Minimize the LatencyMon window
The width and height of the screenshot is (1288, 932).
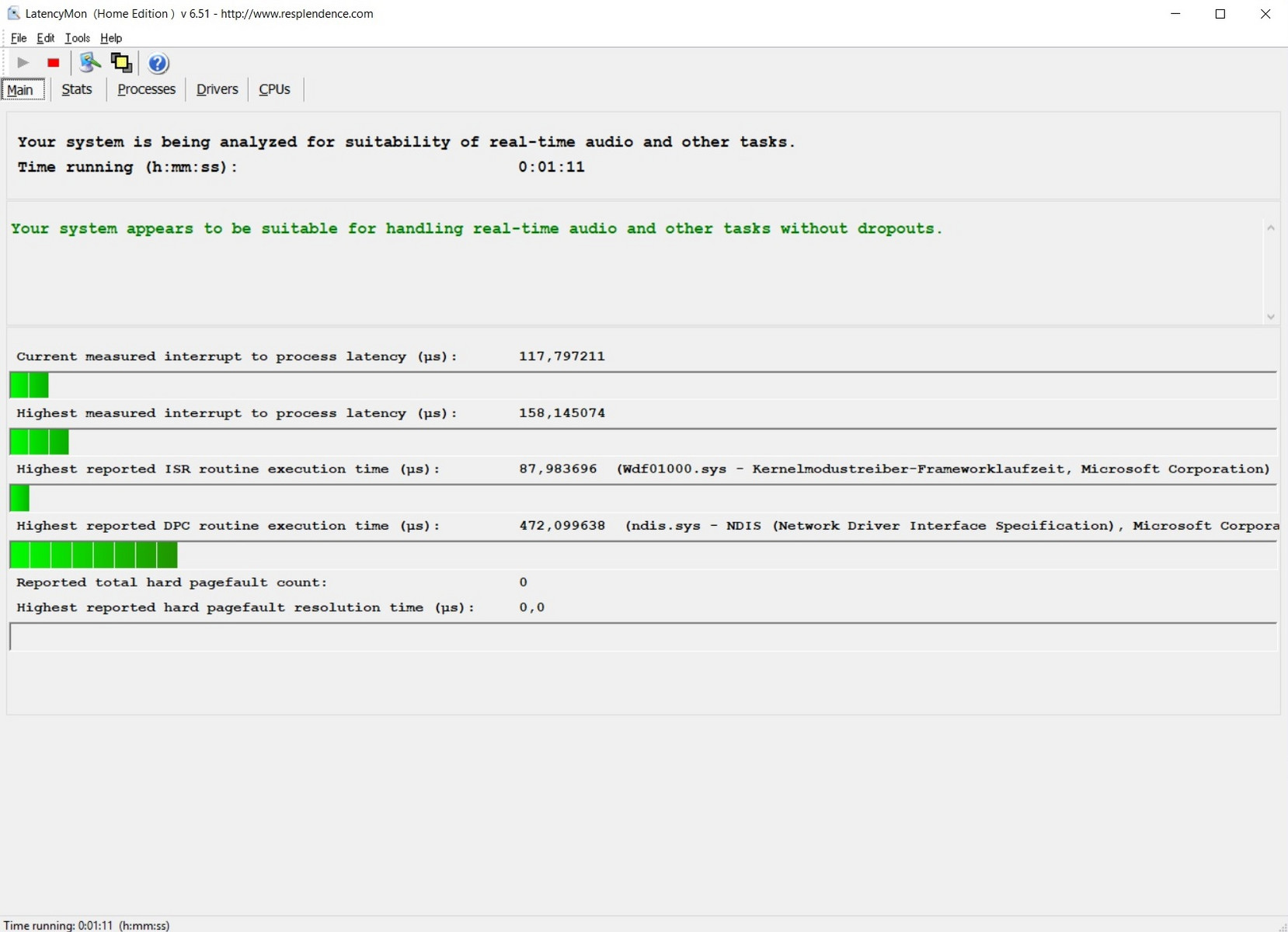tap(1175, 14)
